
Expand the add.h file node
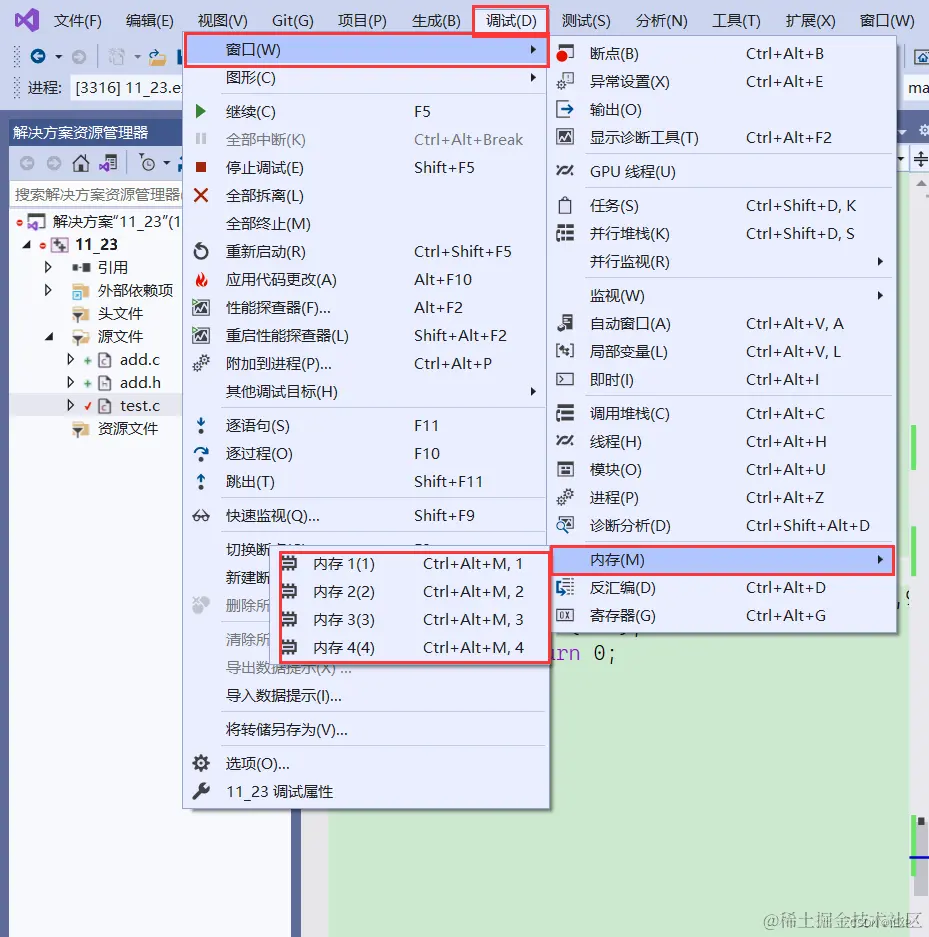pyautogui.click(x=70, y=382)
